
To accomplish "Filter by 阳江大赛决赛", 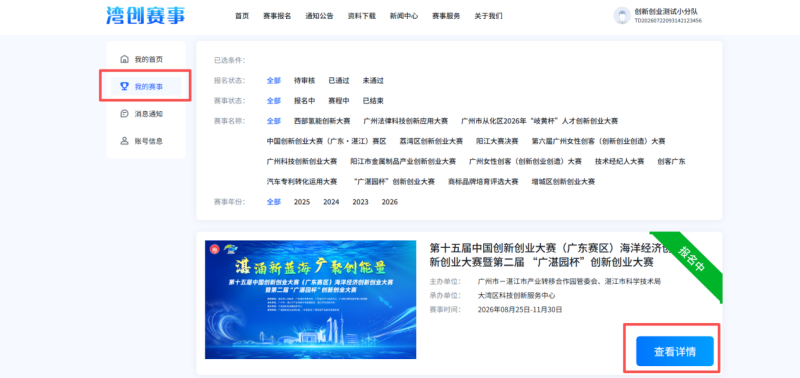I will [497, 141].
